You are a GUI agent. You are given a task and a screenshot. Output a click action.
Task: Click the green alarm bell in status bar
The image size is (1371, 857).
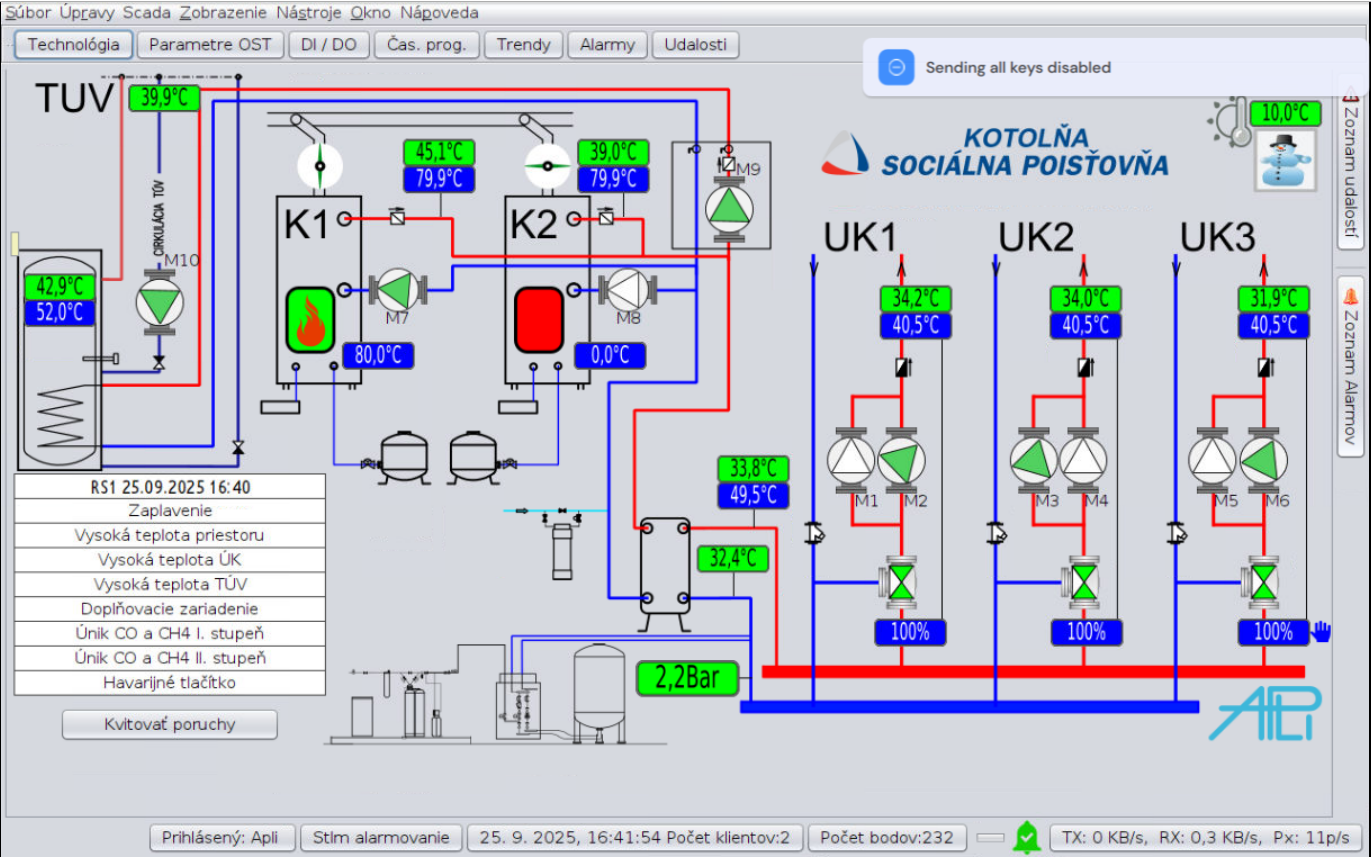pyautogui.click(x=1026, y=836)
